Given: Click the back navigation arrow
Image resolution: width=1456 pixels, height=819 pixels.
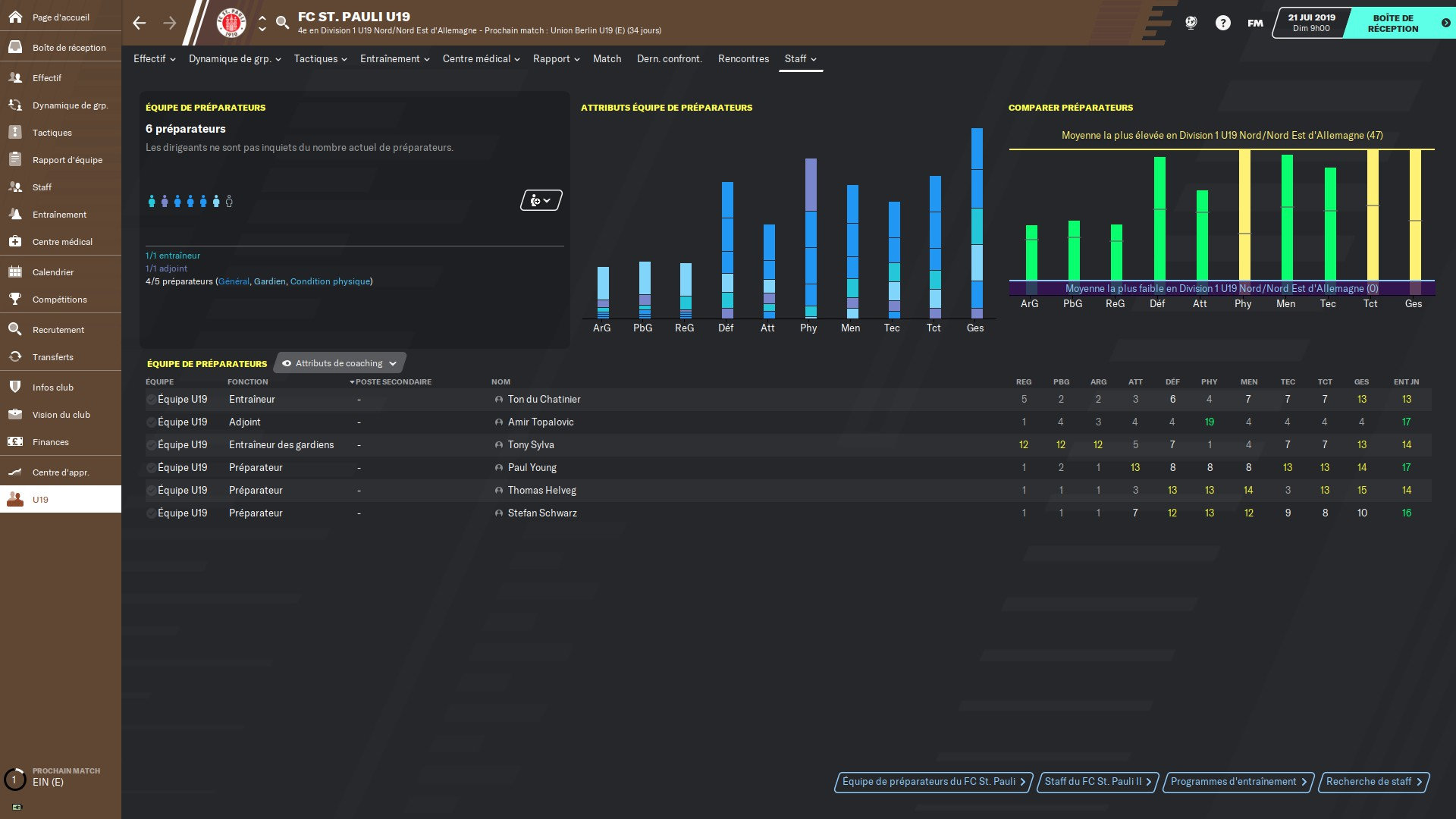Looking at the screenshot, I should tap(140, 23).
